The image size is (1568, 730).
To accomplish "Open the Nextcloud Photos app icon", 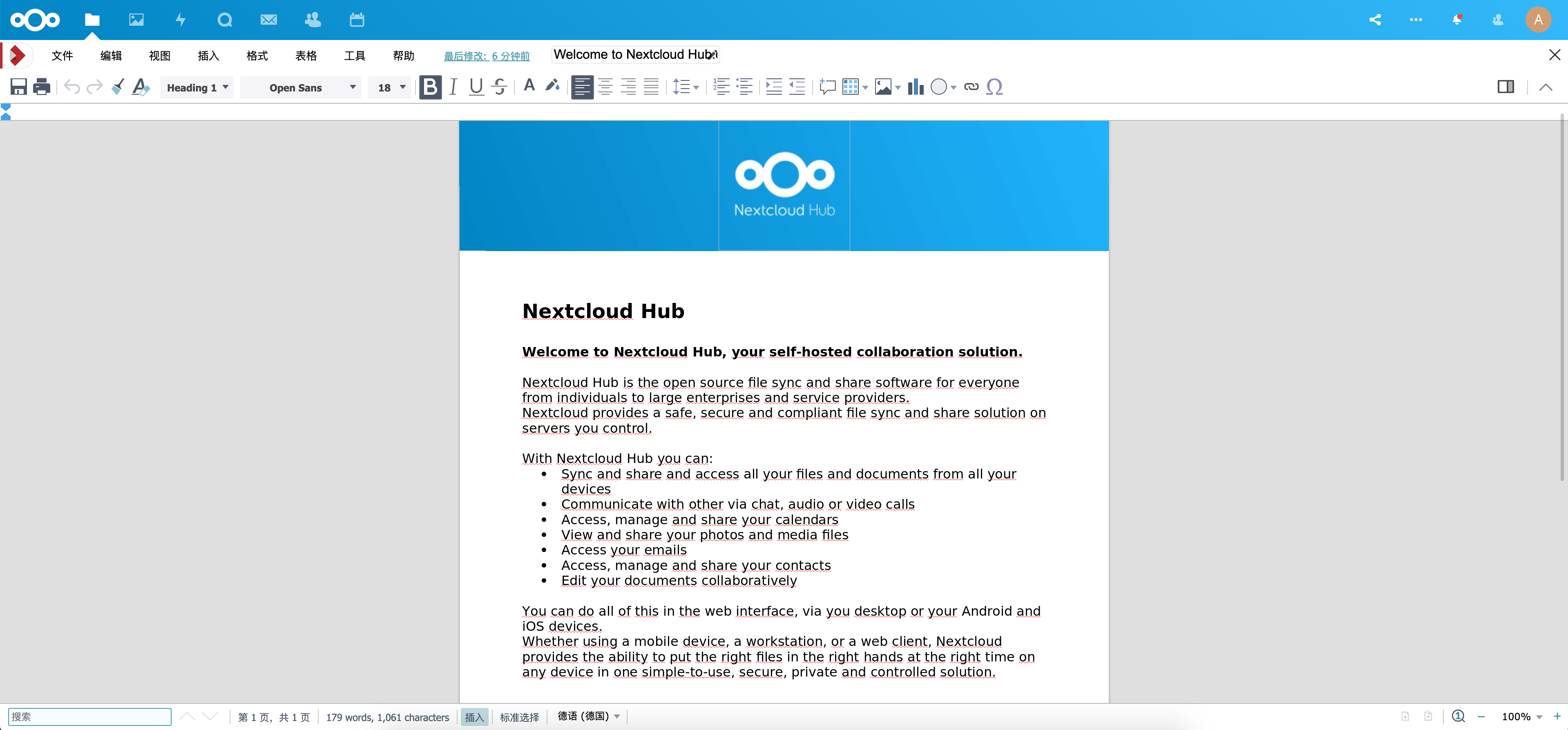I will click(x=136, y=20).
